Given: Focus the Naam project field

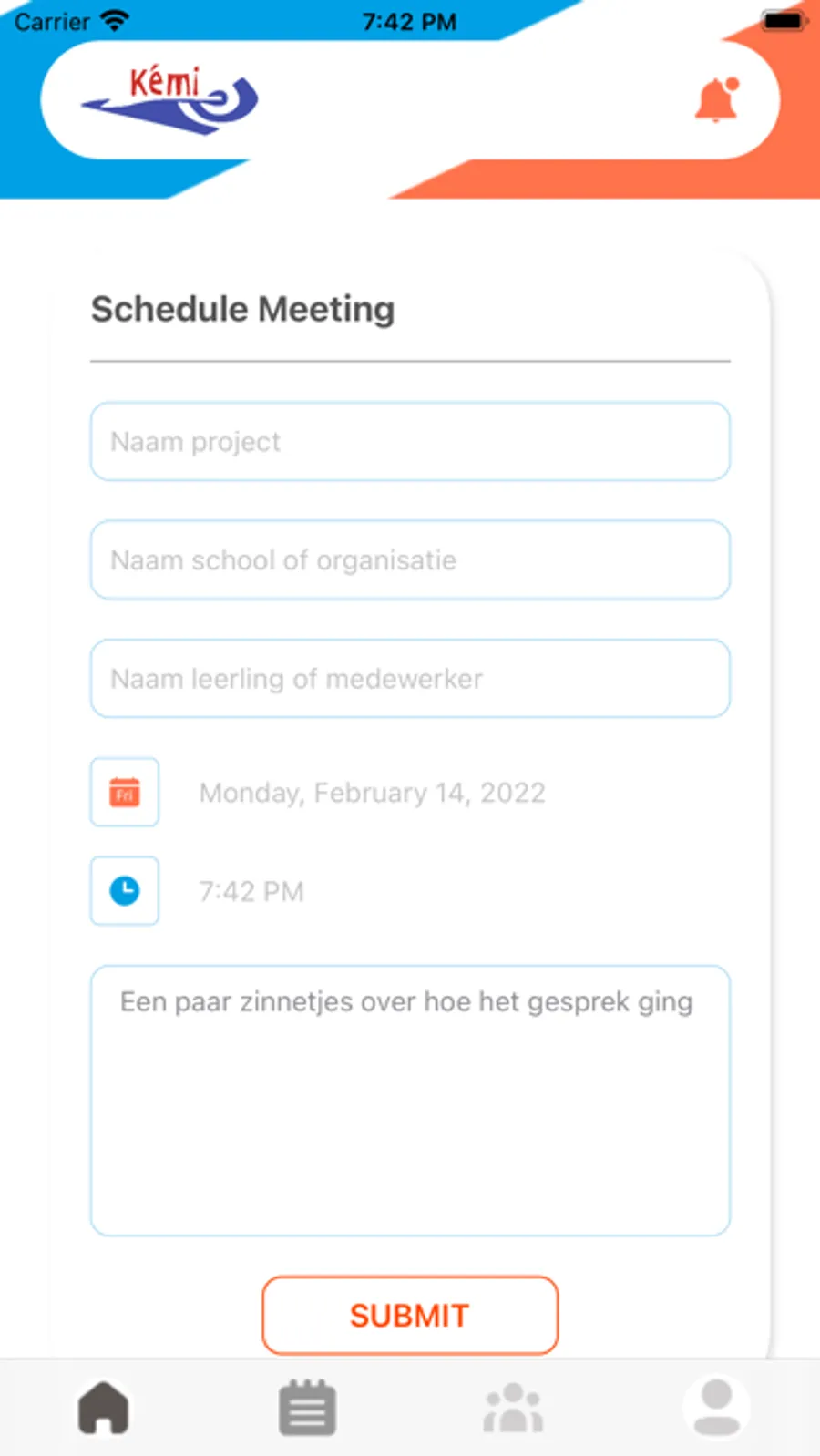Looking at the screenshot, I should tap(410, 442).
